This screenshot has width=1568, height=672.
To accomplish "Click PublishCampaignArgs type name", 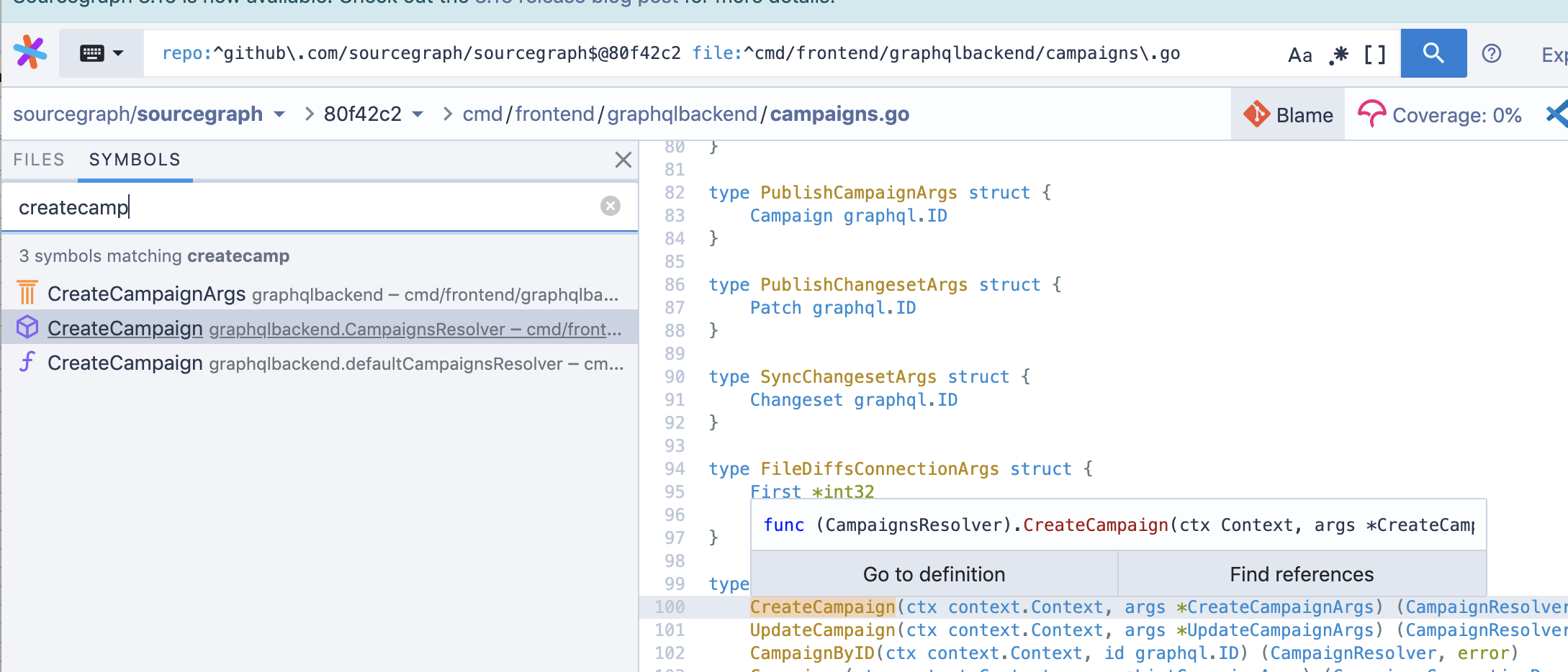I will pyautogui.click(x=859, y=193).
